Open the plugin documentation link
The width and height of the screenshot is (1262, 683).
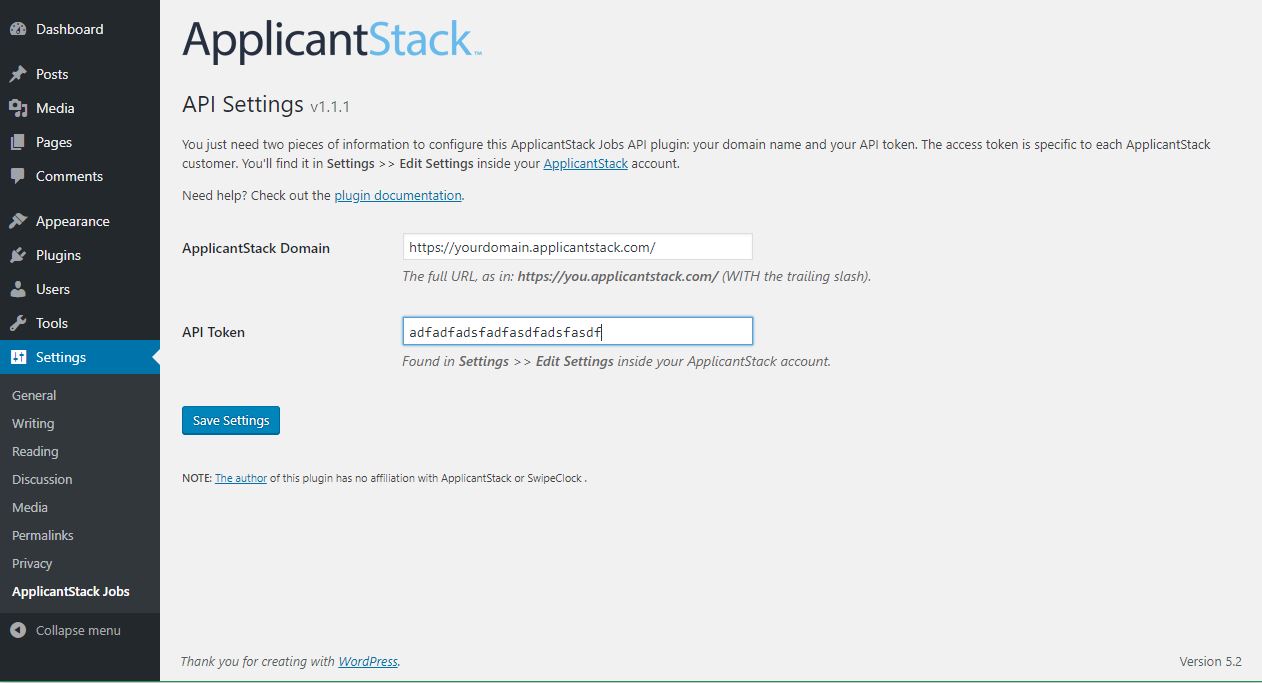point(398,195)
